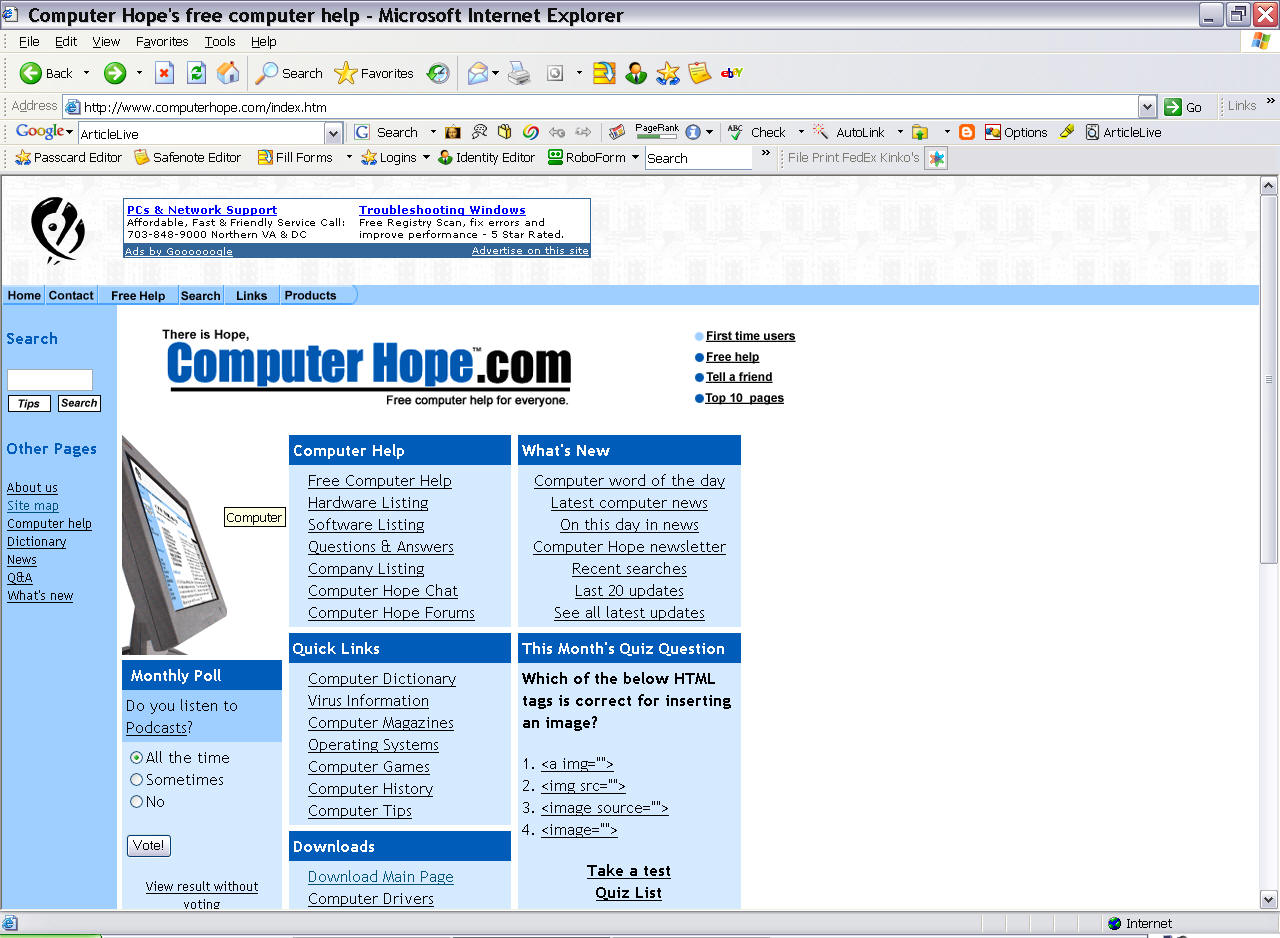Open the Search magnifier panel

[289, 73]
